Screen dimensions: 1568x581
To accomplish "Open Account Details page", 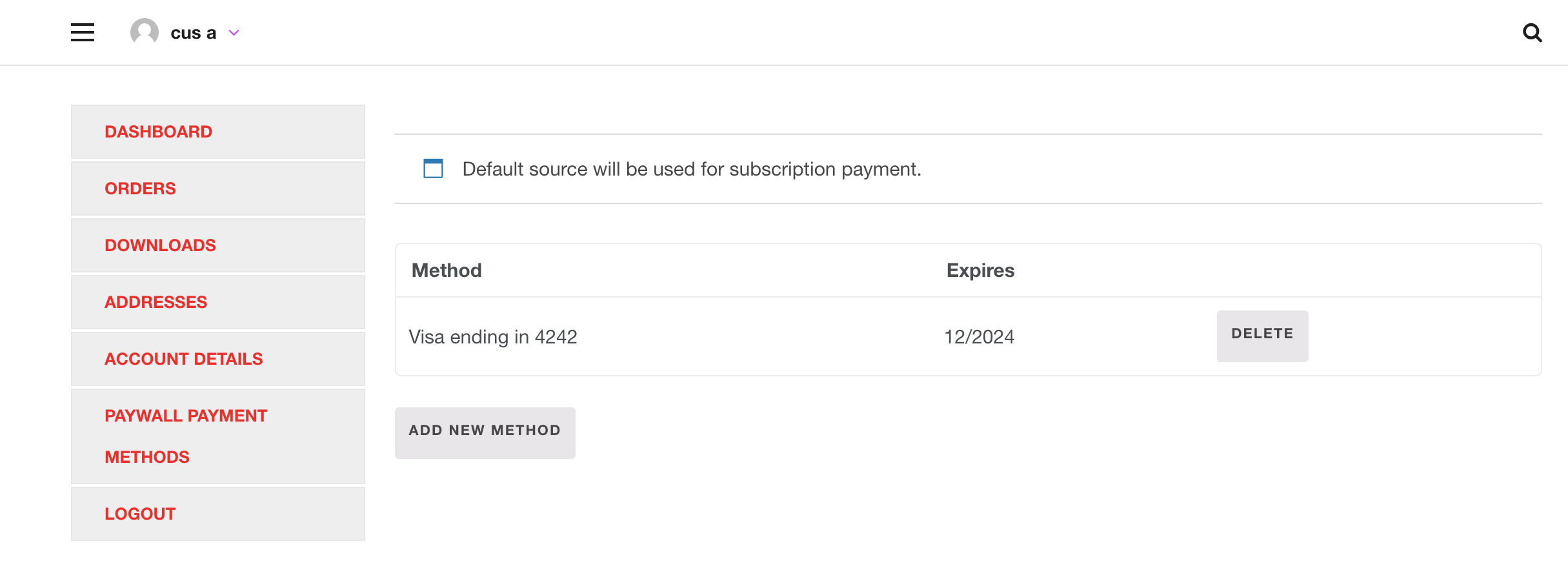I will click(x=218, y=359).
